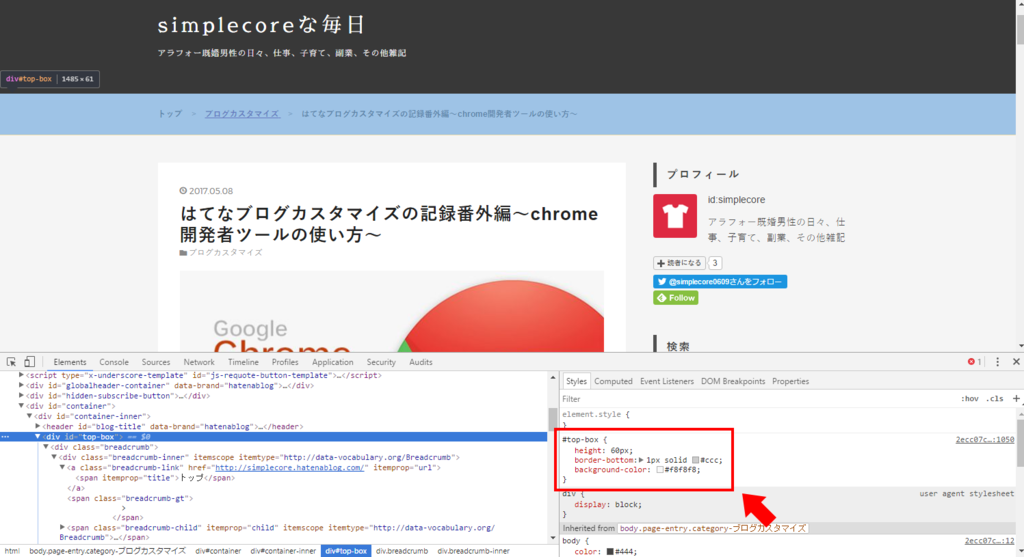Viewport: 1024px width, 557px height.
Task: Switch to the Network tab
Action: pyautogui.click(x=199, y=362)
